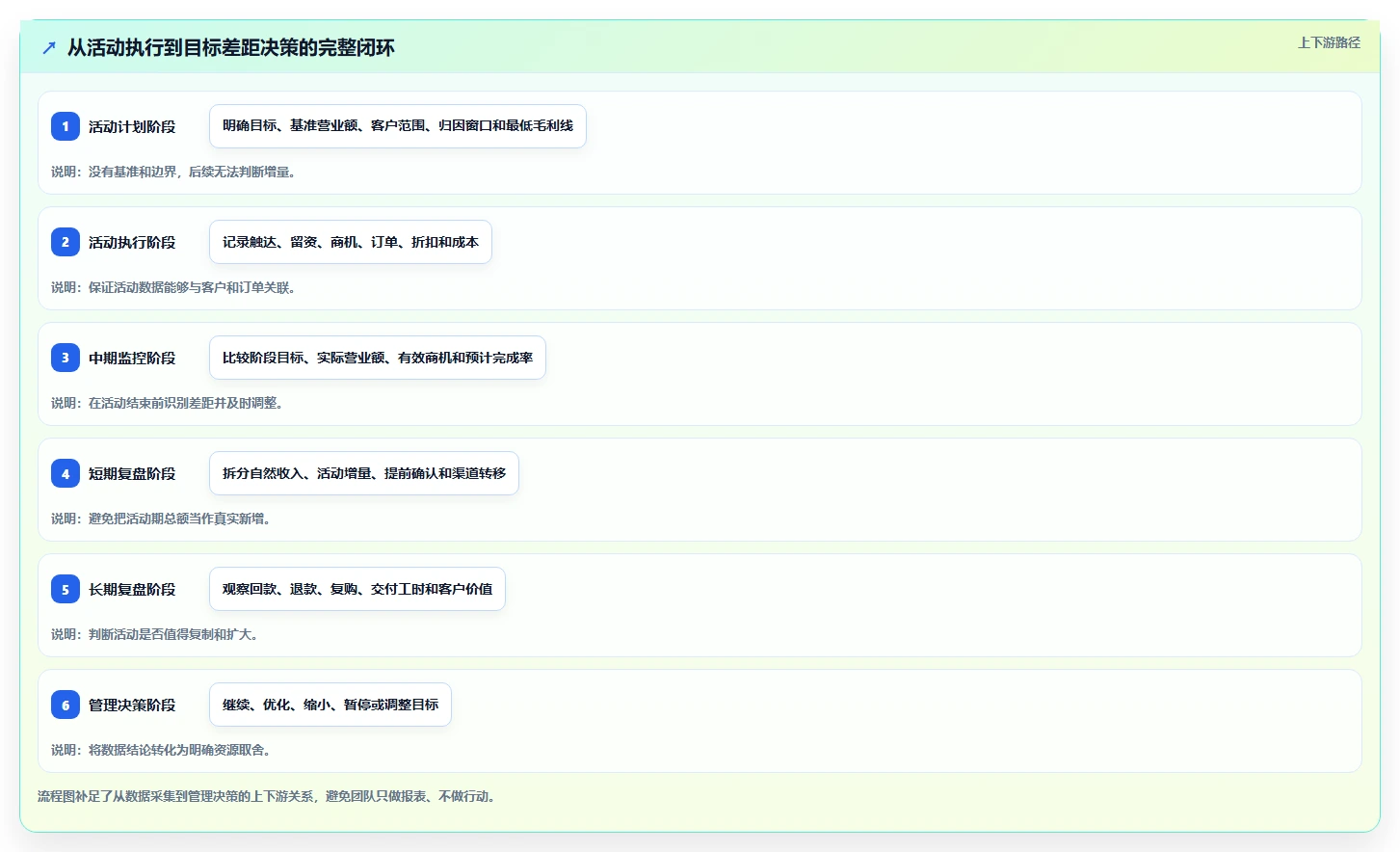
Task: Click the 拆分自然收入、活动增量 description box
Action: tap(364, 473)
